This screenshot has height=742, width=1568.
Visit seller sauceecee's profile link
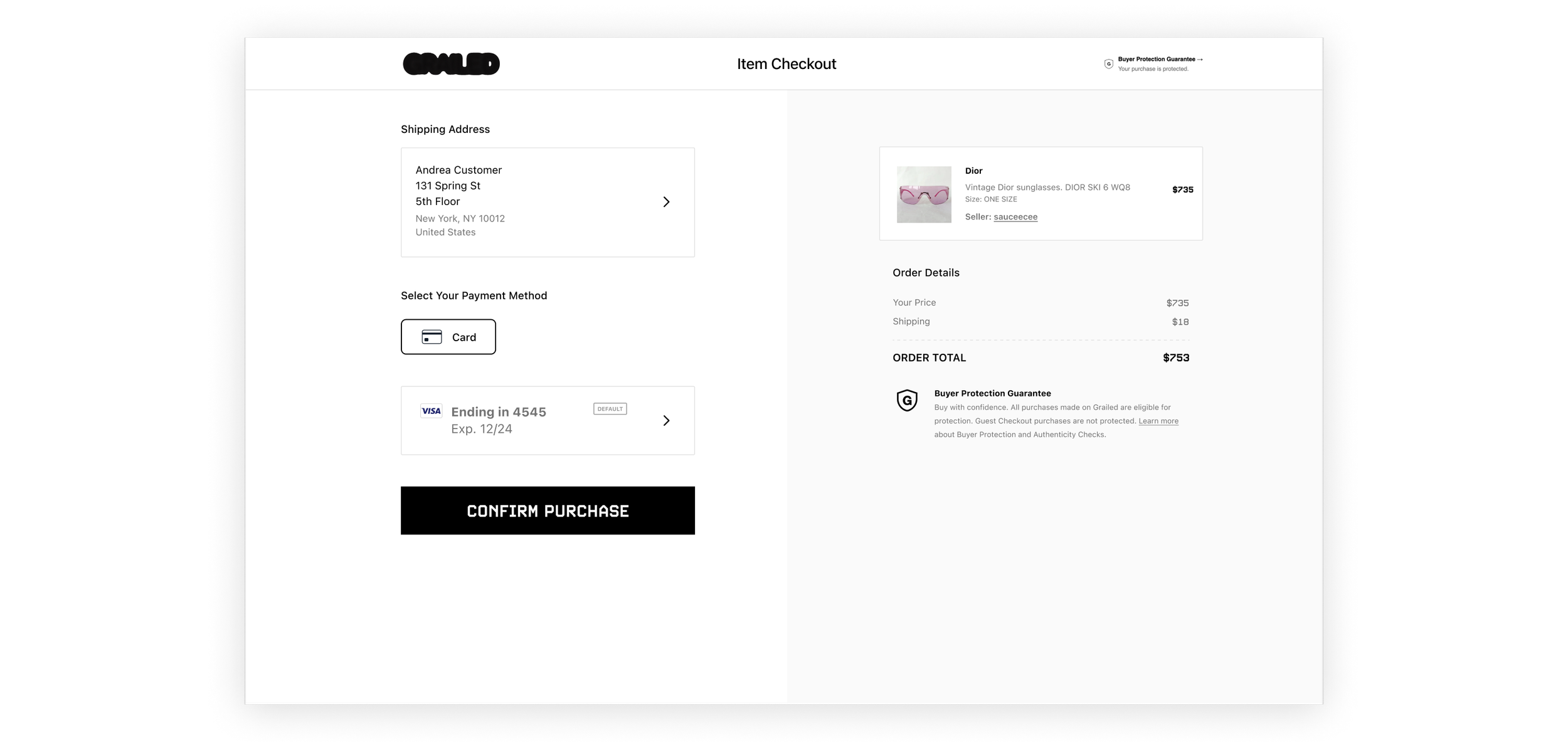(1015, 217)
